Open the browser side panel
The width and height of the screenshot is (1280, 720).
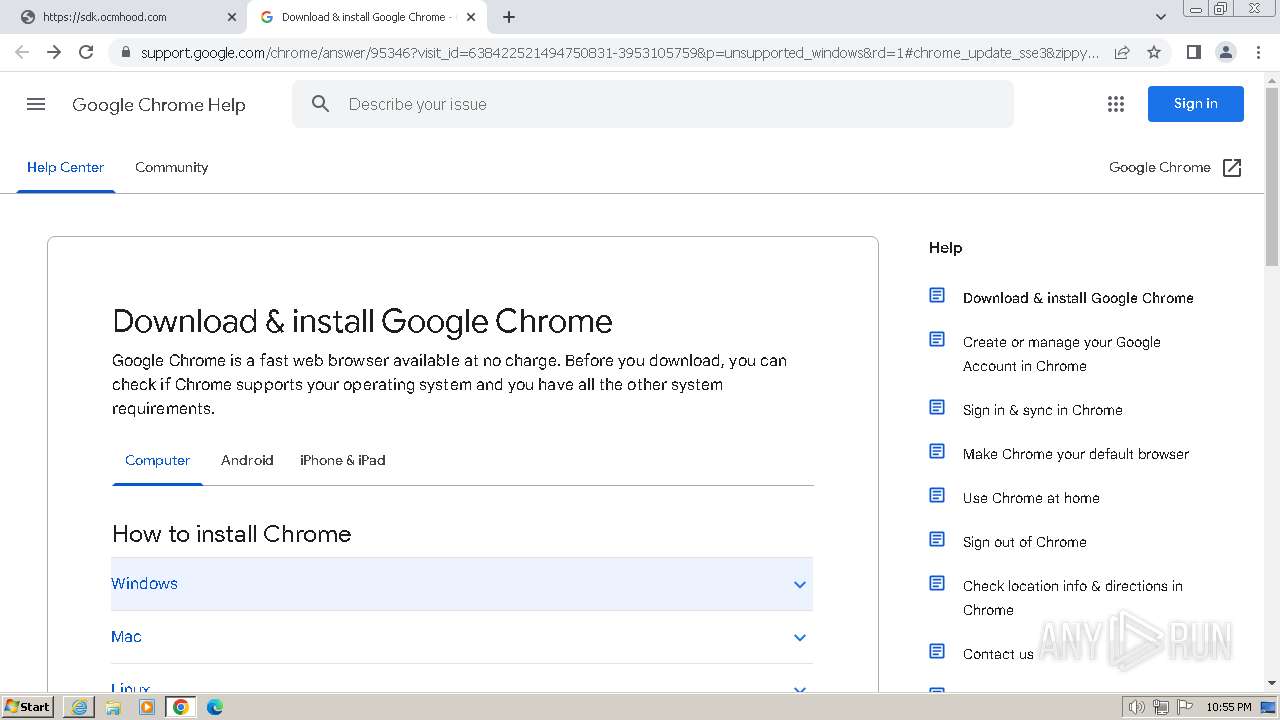1193,52
